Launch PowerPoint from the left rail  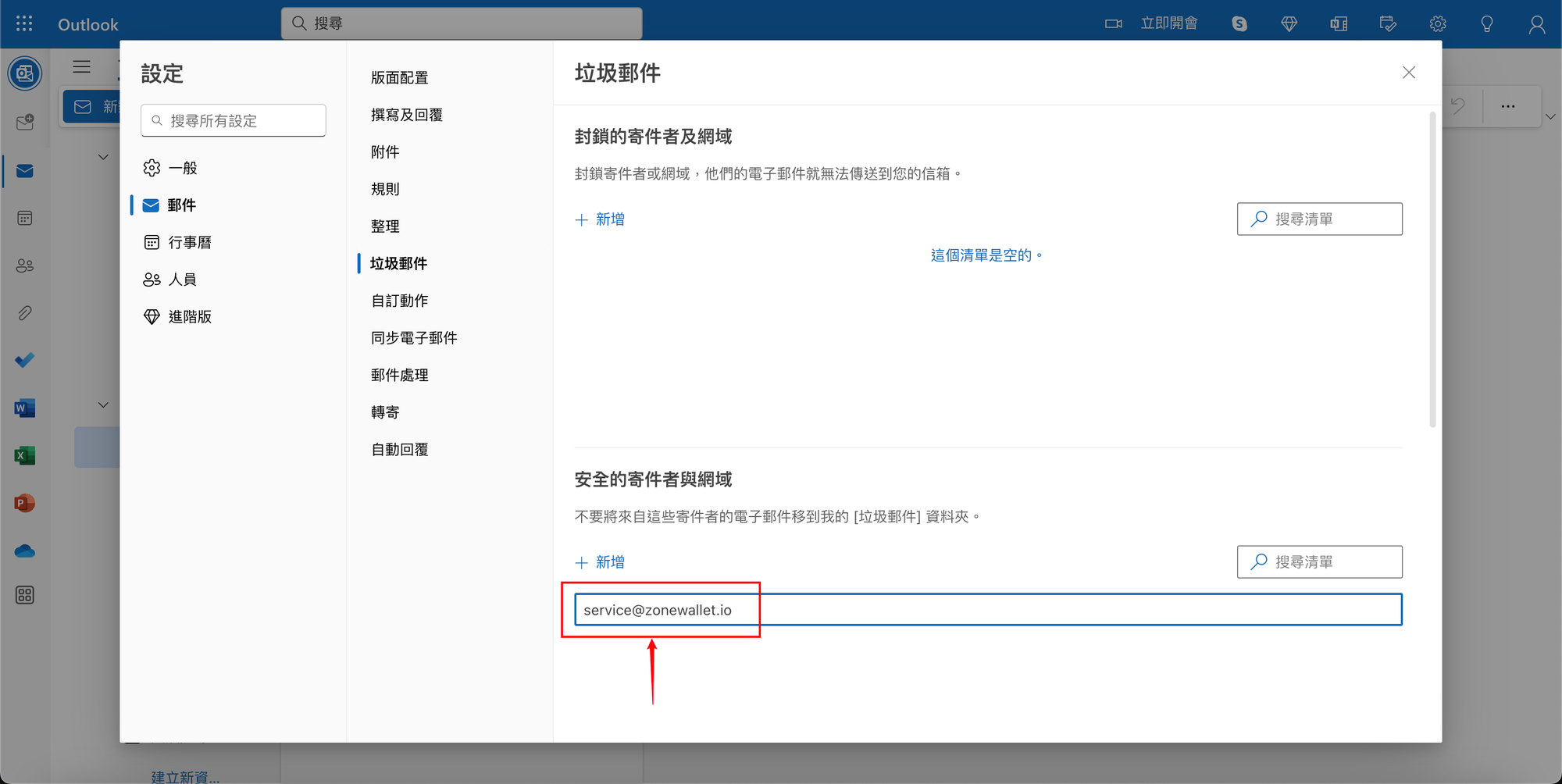pyautogui.click(x=25, y=503)
